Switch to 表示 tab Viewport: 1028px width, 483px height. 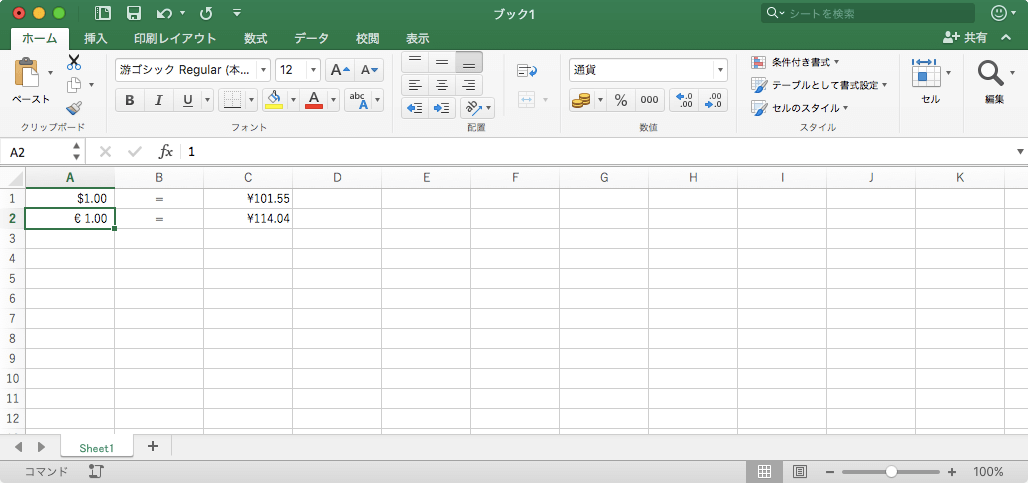pos(418,39)
